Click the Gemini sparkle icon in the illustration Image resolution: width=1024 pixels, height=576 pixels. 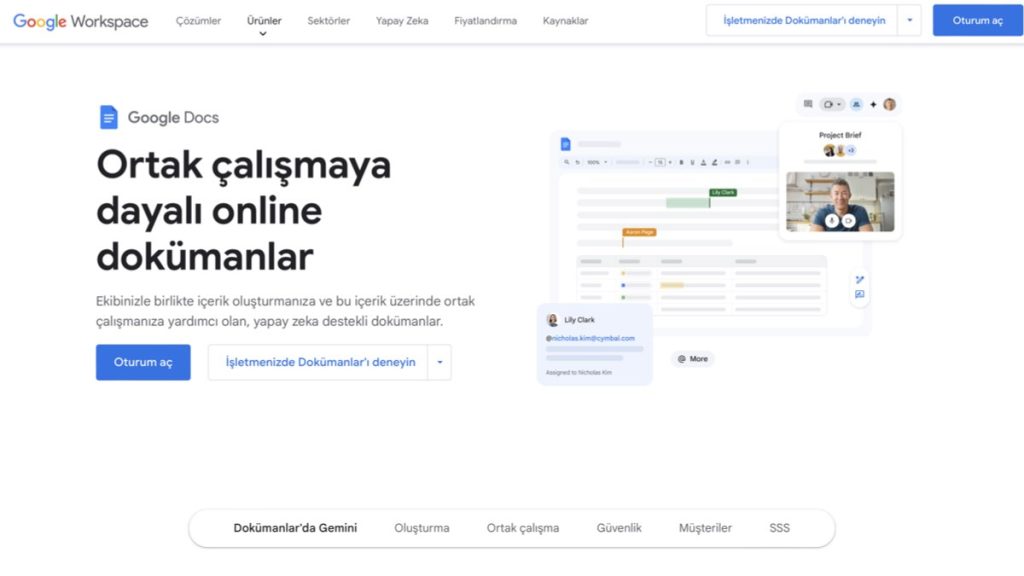(873, 104)
